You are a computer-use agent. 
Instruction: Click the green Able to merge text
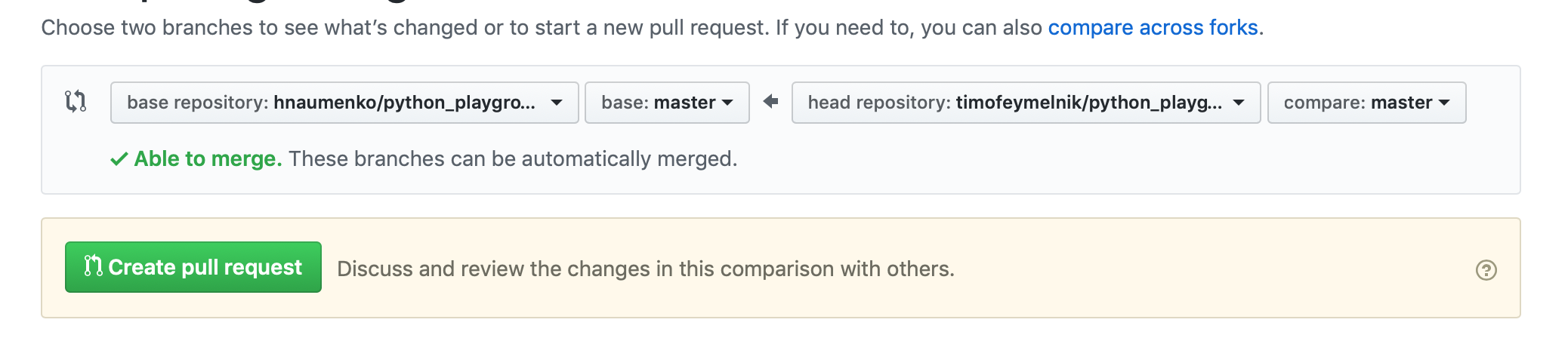208,159
